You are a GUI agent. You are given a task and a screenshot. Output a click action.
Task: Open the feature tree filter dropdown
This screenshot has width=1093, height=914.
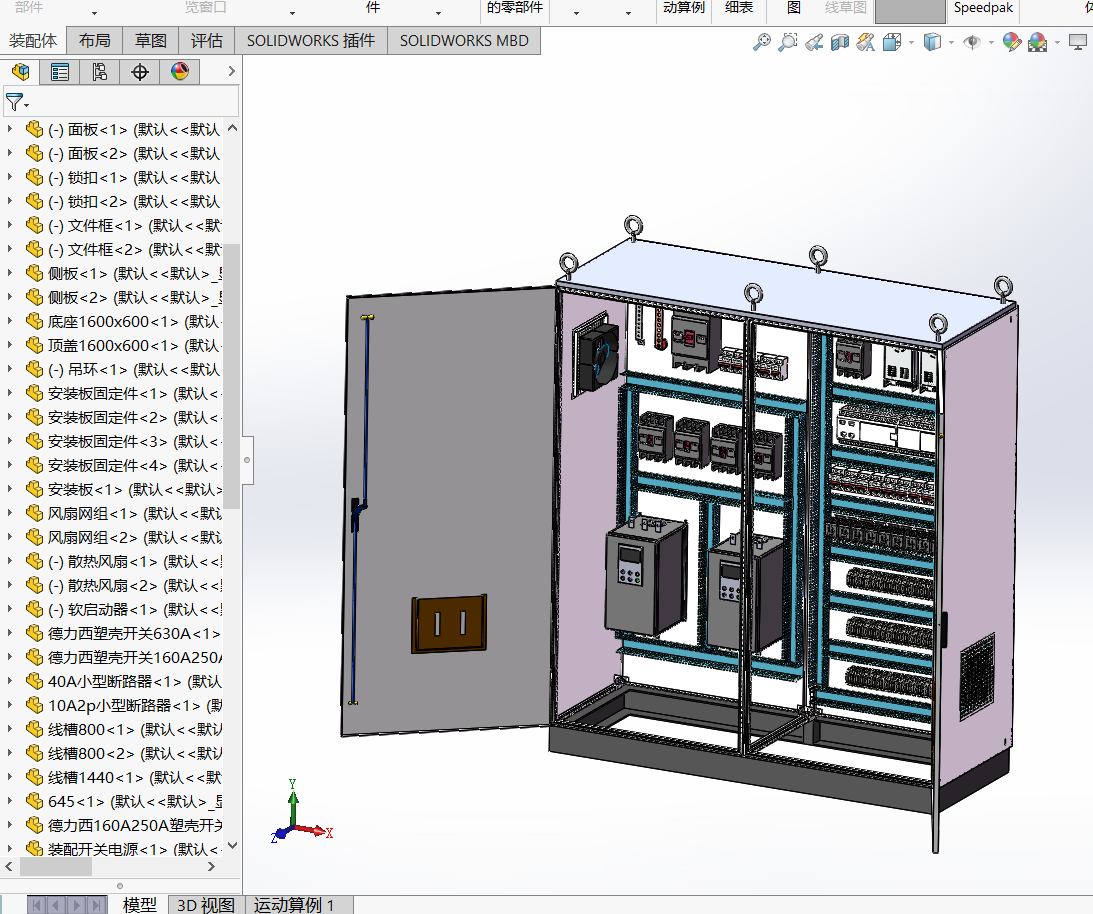click(17, 102)
